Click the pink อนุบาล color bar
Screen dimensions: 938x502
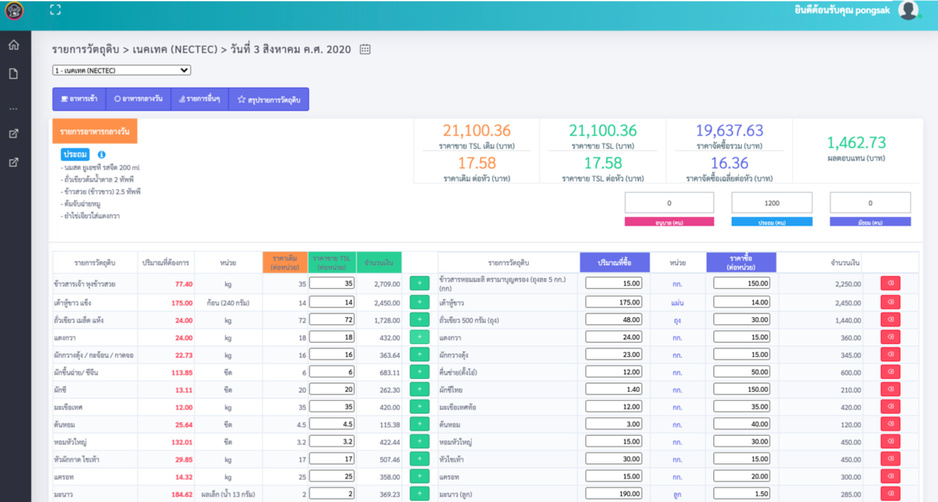tap(669, 222)
